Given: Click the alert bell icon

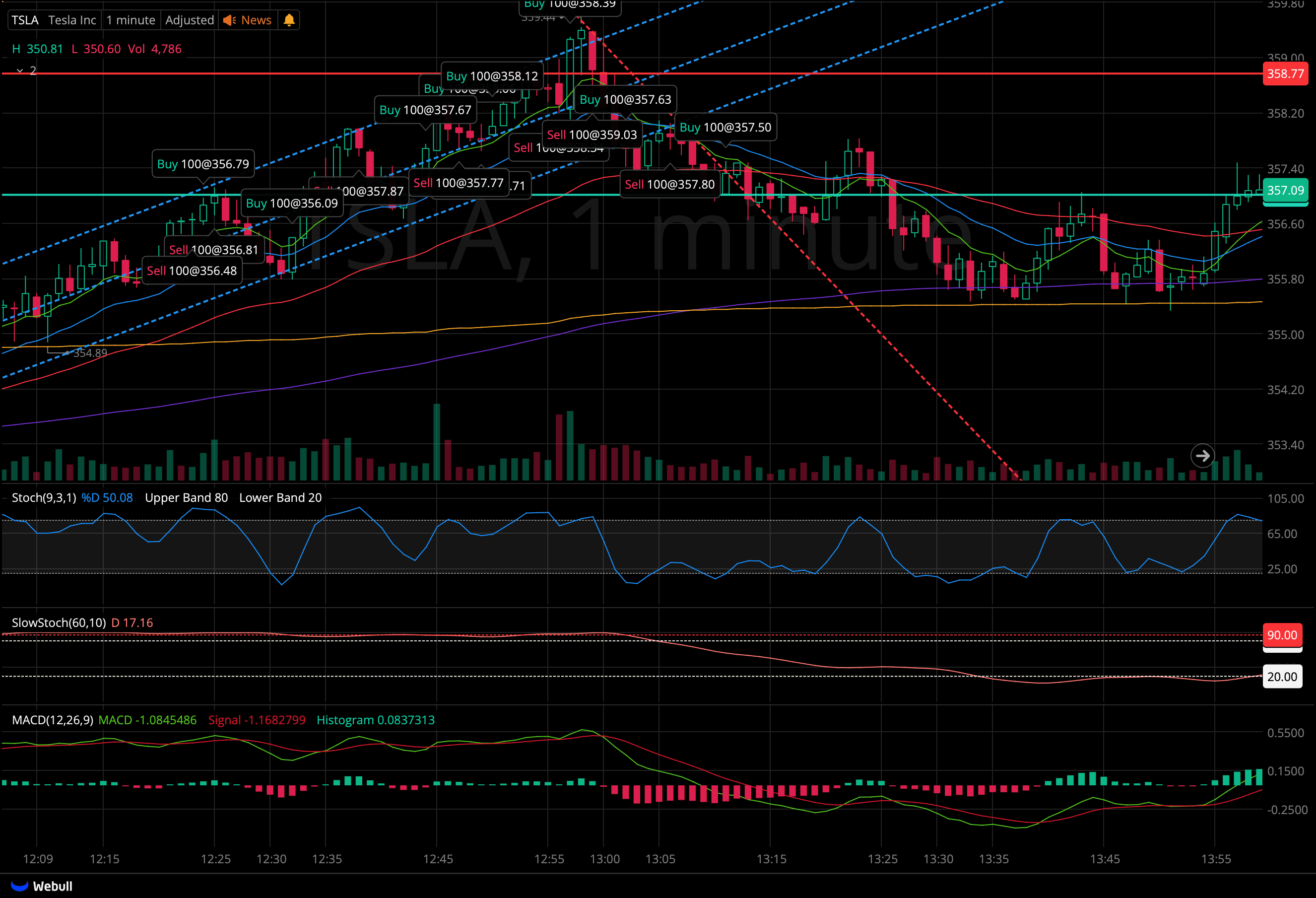Looking at the screenshot, I should tap(289, 20).
